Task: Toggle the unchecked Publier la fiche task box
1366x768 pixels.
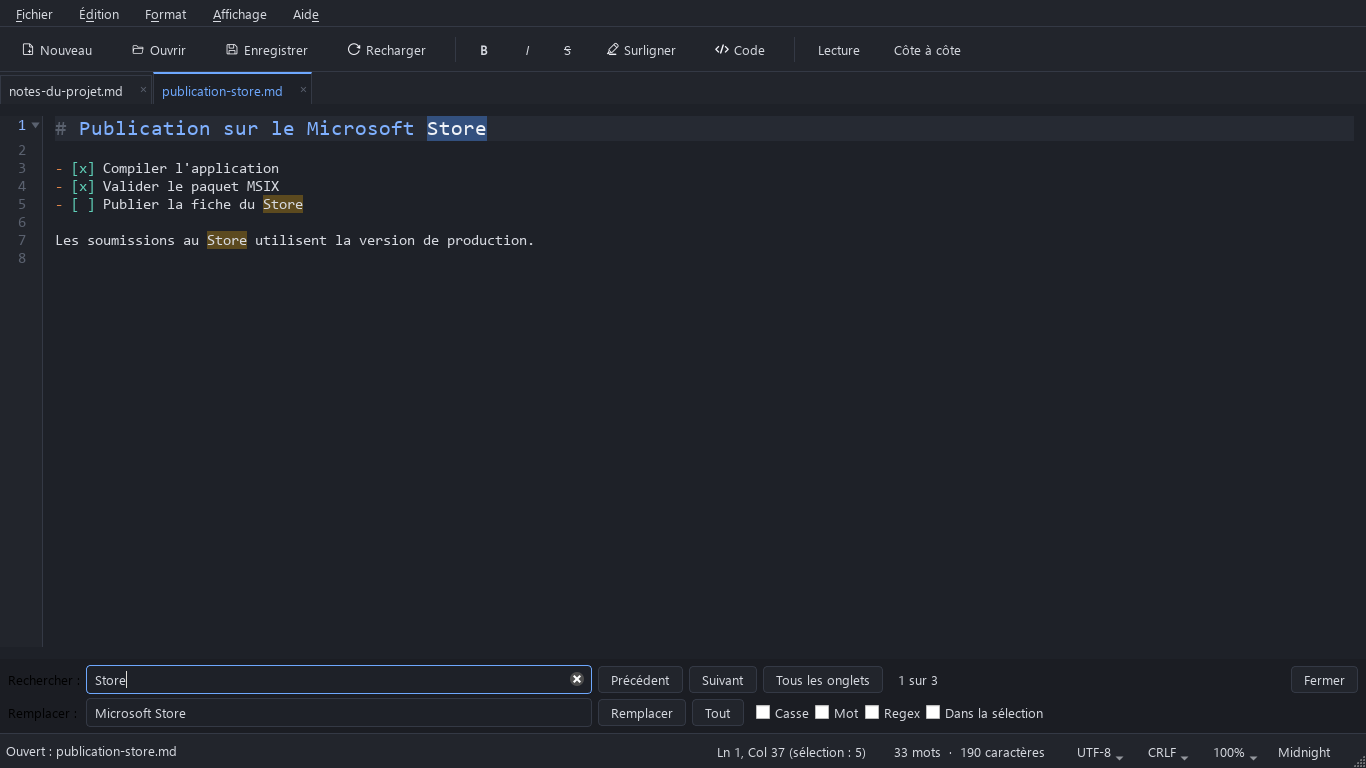Action: tap(83, 204)
